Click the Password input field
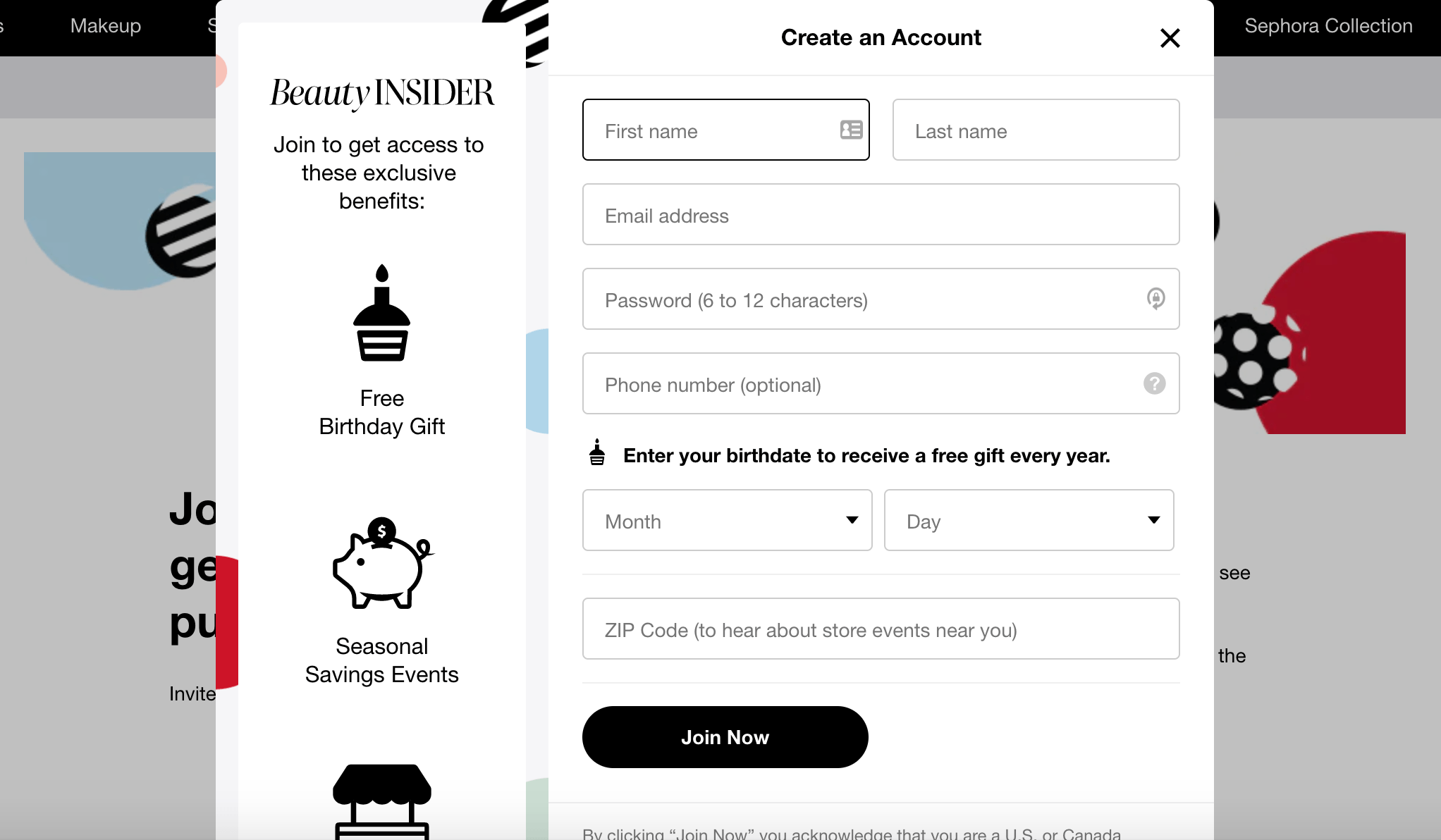Screen dimensions: 1441x840 click(x=880, y=298)
